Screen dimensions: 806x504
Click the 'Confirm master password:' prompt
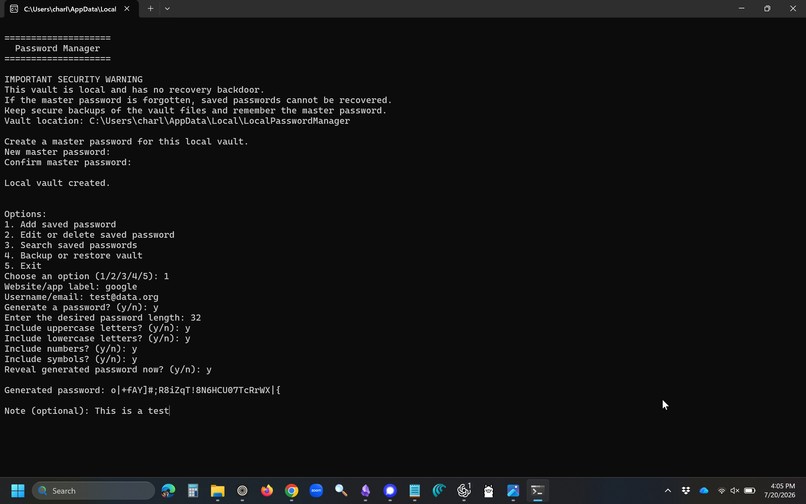click(68, 162)
